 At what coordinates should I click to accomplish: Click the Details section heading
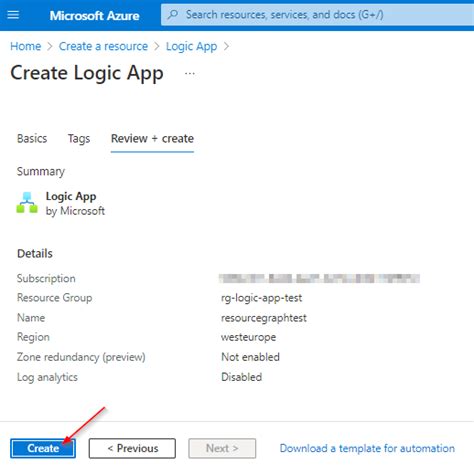click(35, 254)
